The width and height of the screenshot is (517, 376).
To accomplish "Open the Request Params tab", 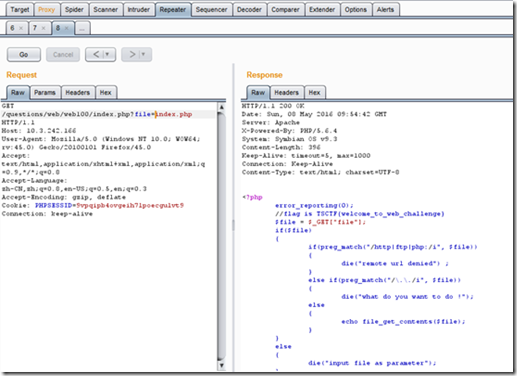I will coord(45,93).
